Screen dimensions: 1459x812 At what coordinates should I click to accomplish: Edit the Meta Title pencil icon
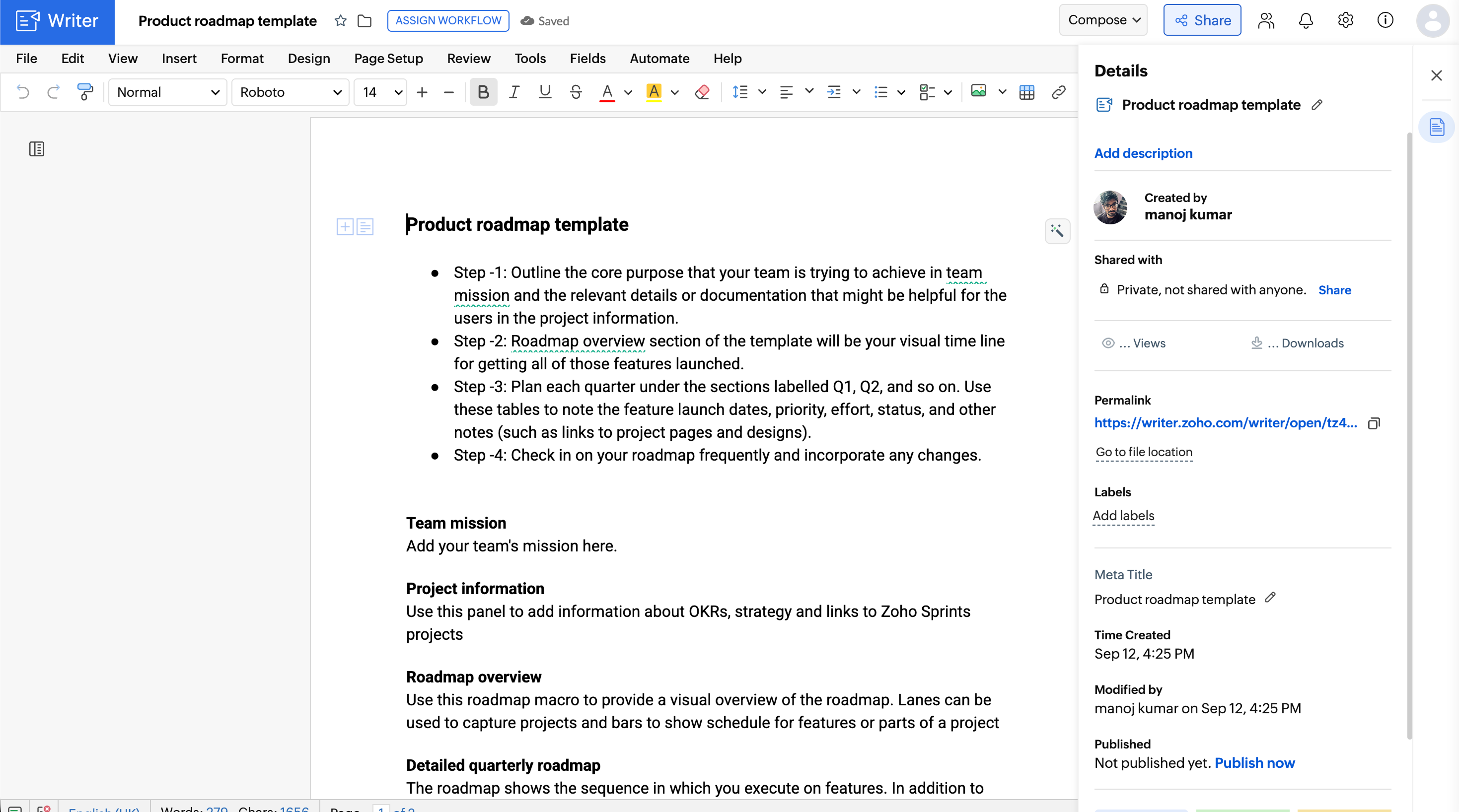[x=1270, y=598]
